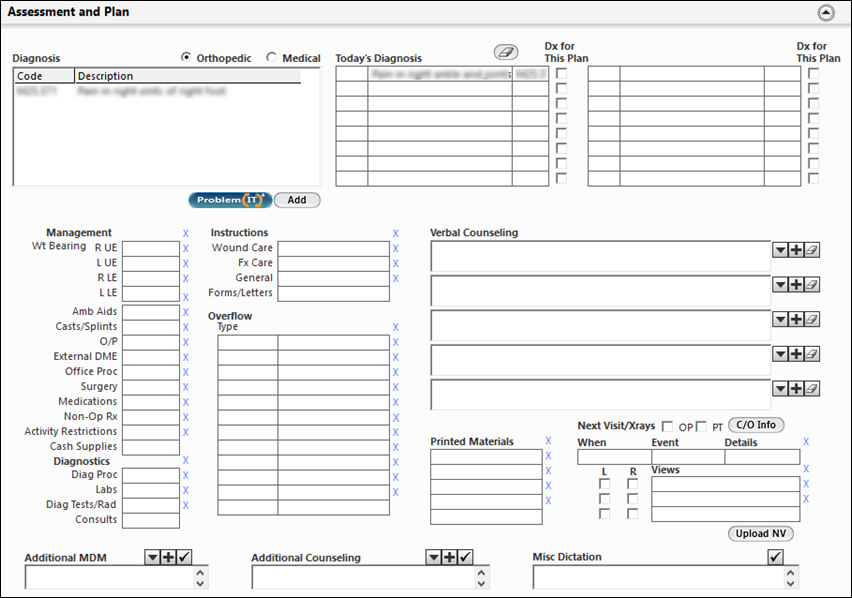Click the Upload NV button
Viewport: 852px width, 598px height.
click(761, 534)
